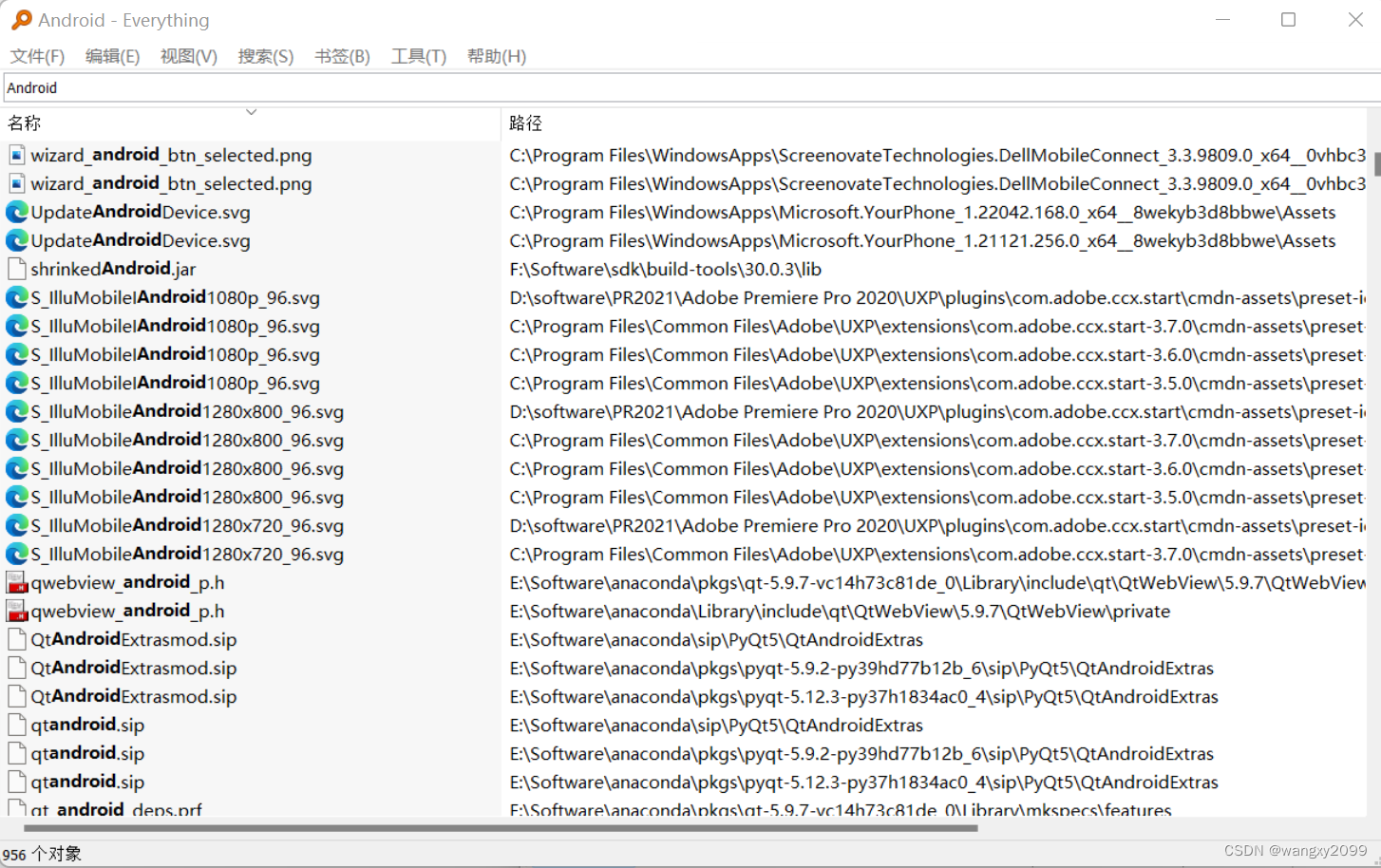Click icon of S_IlluMobileAndroid1280x800_96.svg in D:\software\PR2021 row
The height and width of the screenshot is (868, 1381).
coord(17,411)
